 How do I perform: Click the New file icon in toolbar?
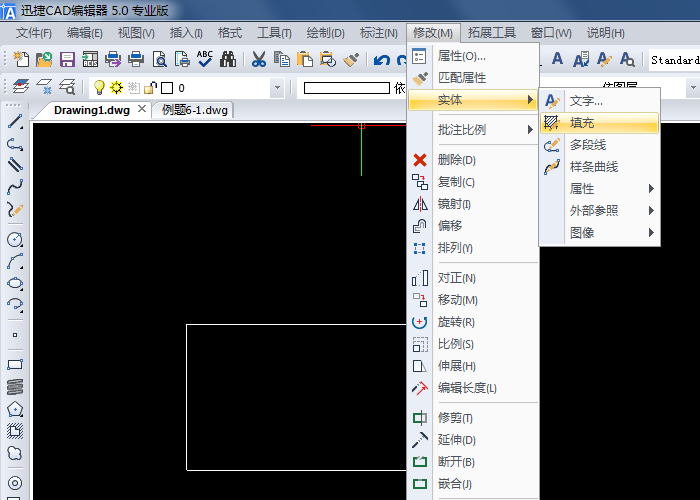(21, 59)
